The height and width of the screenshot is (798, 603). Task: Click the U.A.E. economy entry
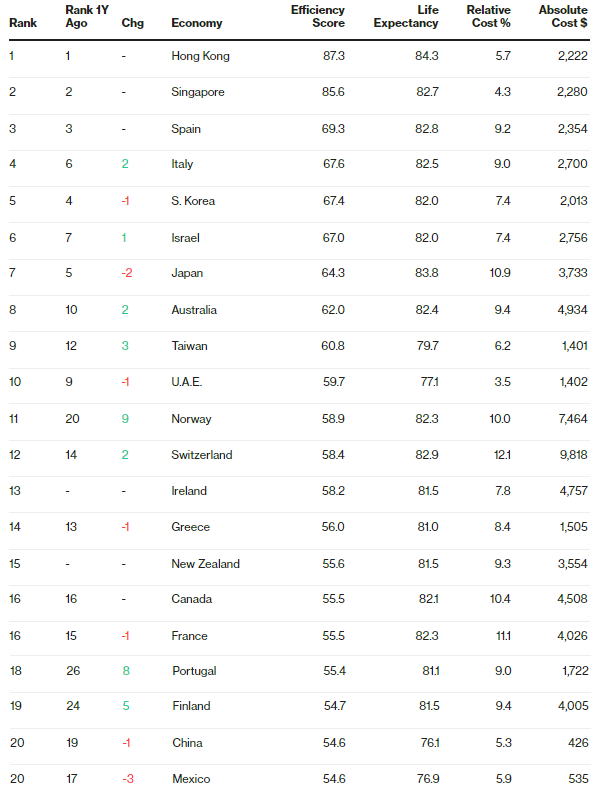[186, 382]
